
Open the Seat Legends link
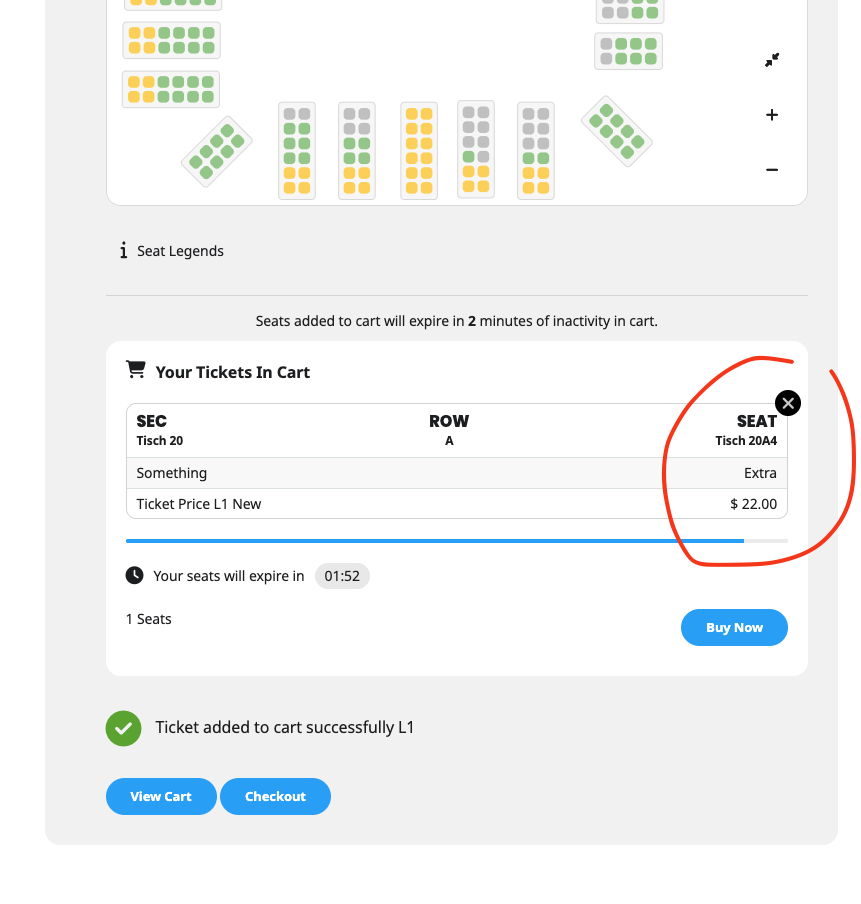point(180,251)
